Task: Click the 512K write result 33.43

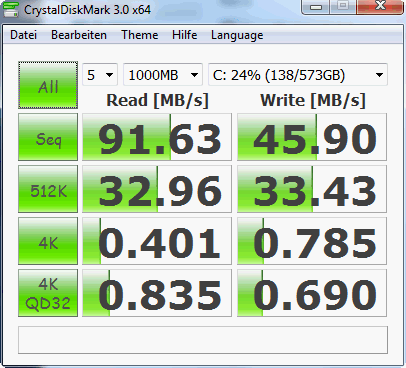Action: (x=312, y=189)
